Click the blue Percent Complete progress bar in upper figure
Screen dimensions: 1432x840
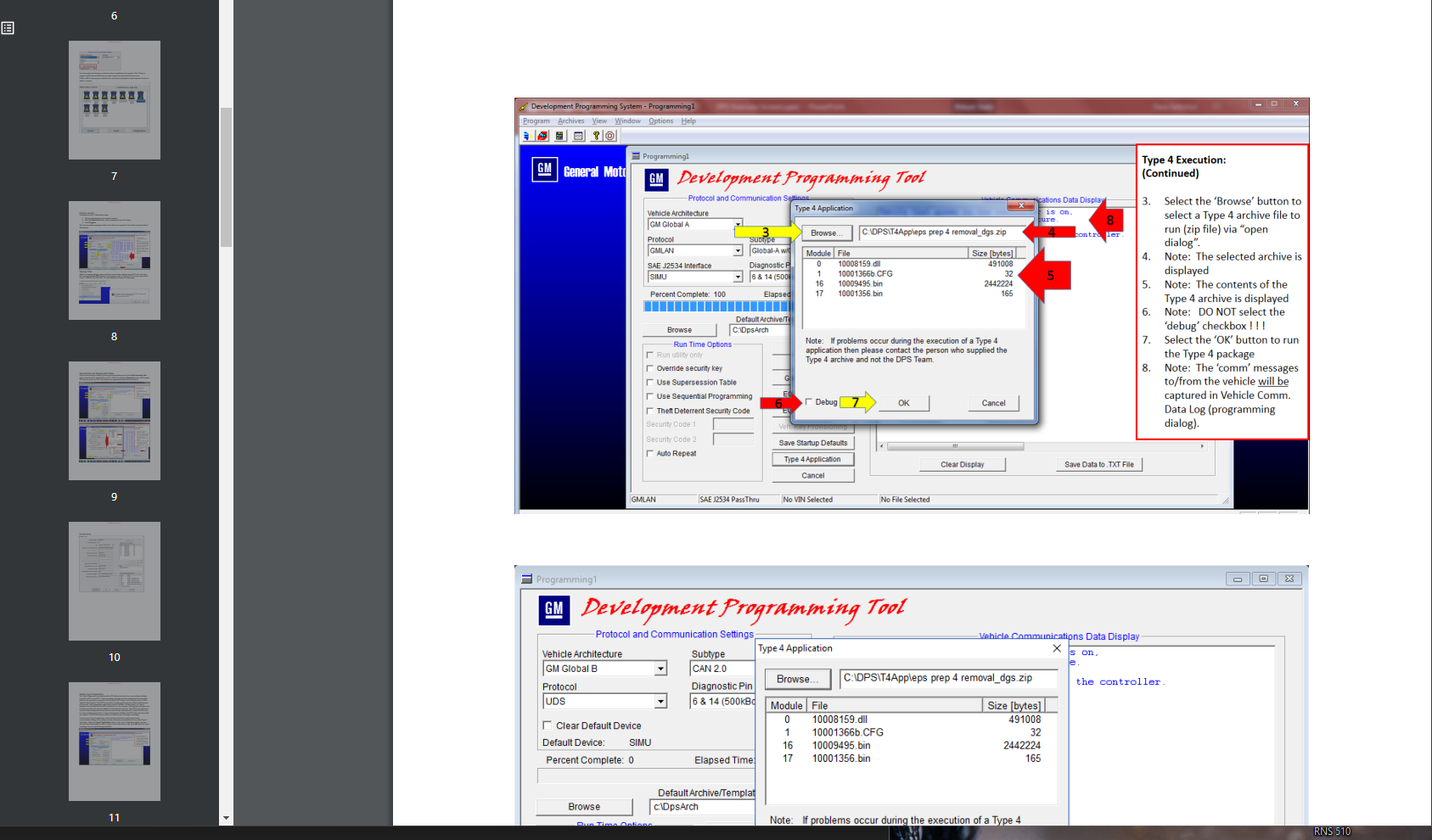point(717,306)
